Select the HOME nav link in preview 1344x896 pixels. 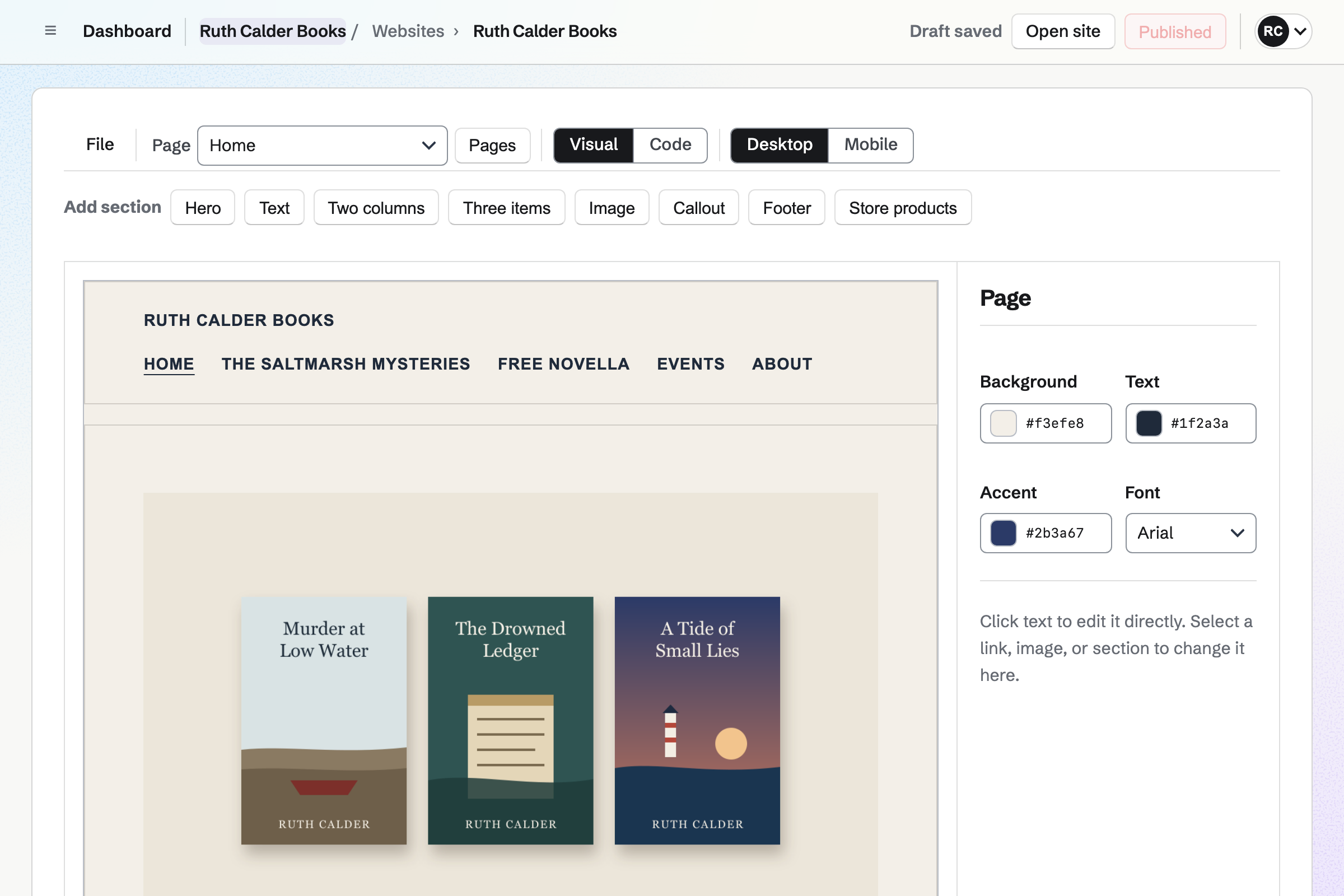(169, 364)
